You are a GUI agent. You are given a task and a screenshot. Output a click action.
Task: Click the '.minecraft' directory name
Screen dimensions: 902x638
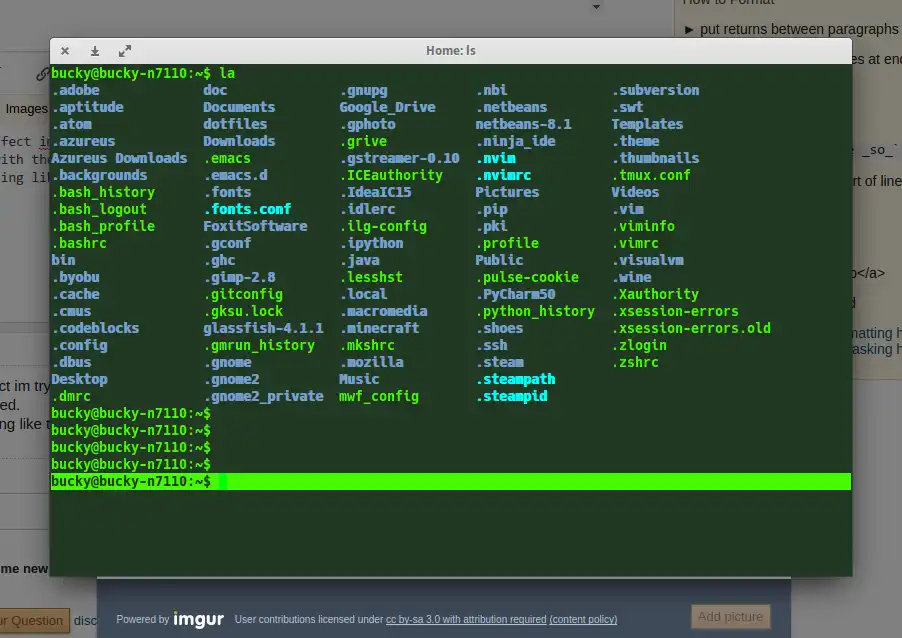(379, 328)
